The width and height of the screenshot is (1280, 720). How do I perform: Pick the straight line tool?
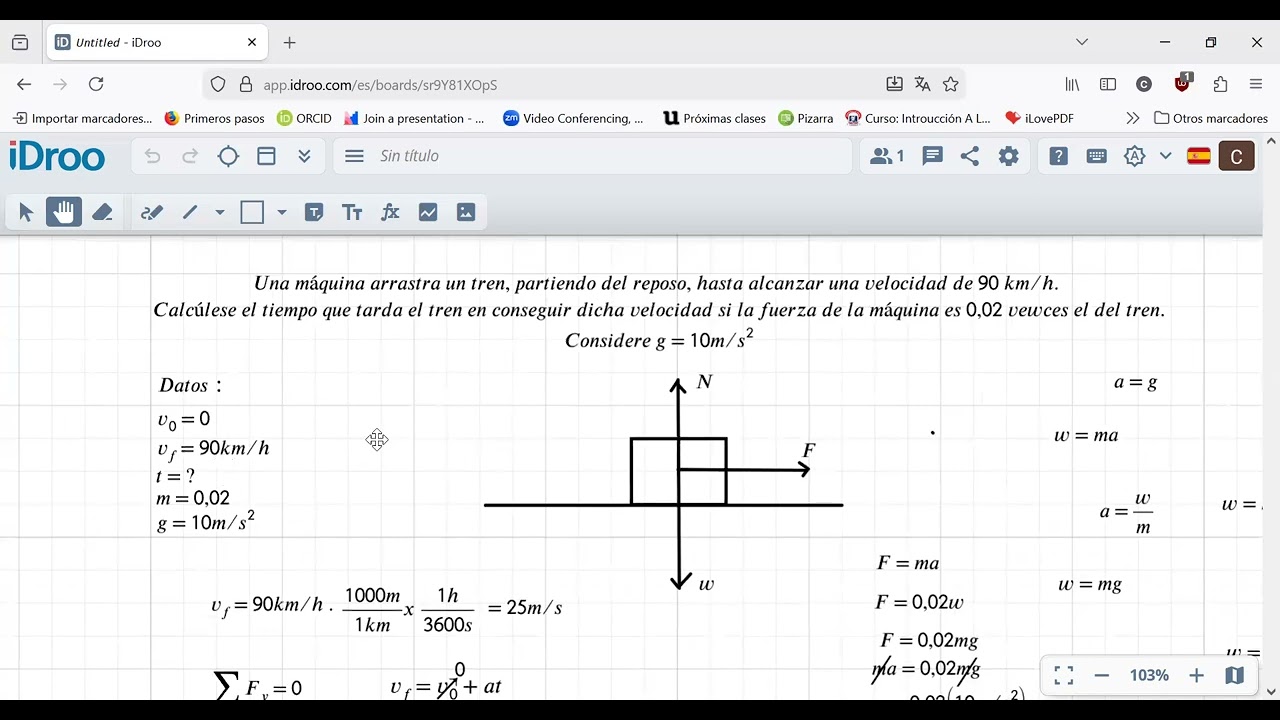[x=190, y=212]
